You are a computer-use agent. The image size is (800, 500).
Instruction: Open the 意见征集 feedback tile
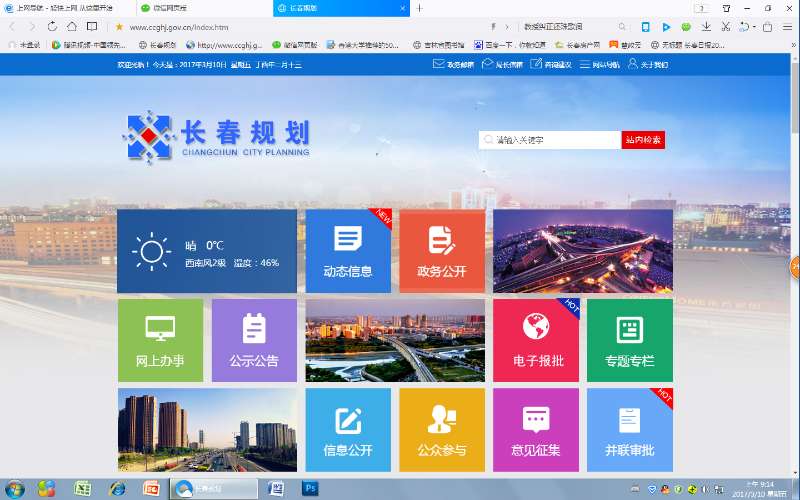pos(535,430)
